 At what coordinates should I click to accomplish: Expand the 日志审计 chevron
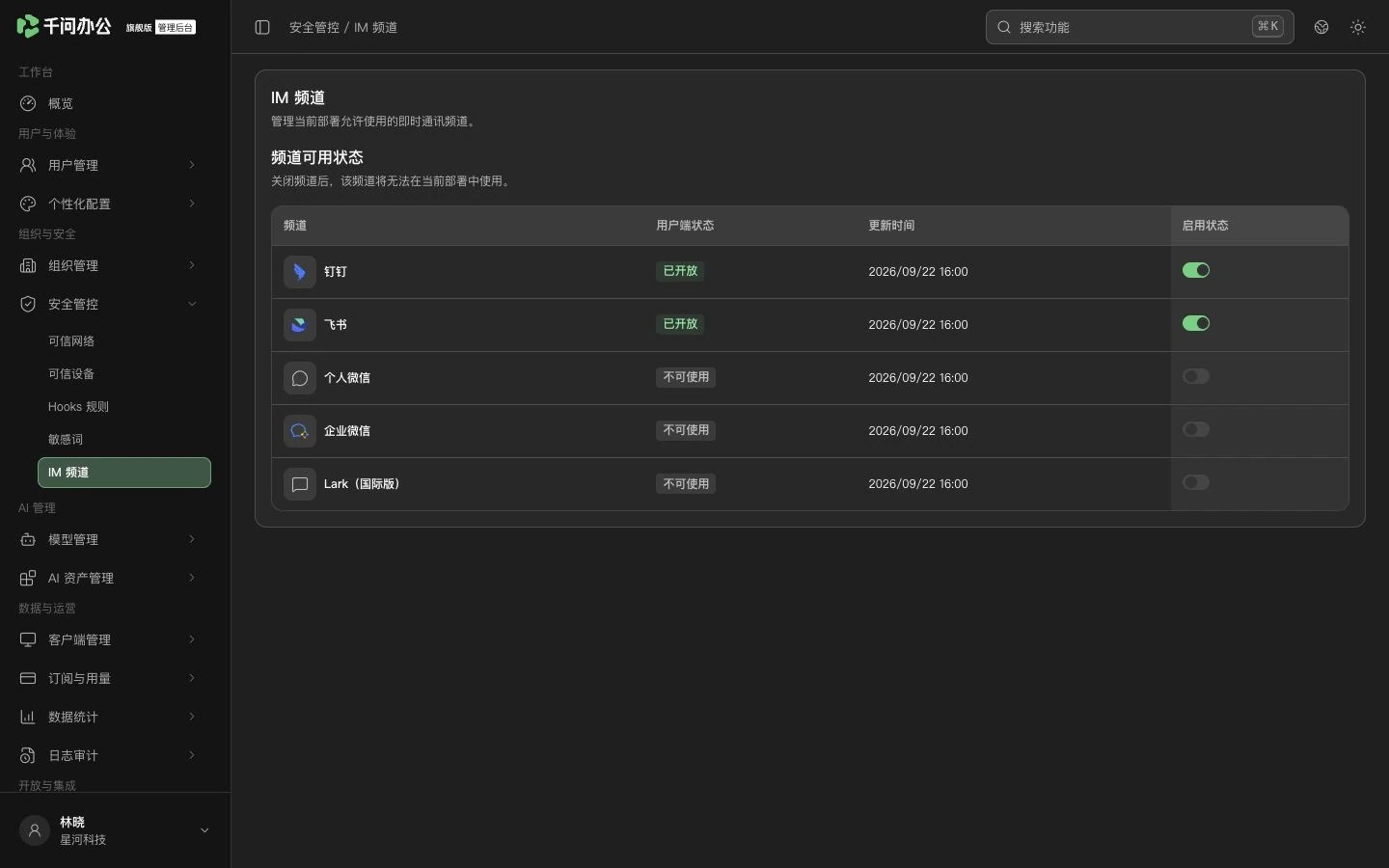click(192, 755)
